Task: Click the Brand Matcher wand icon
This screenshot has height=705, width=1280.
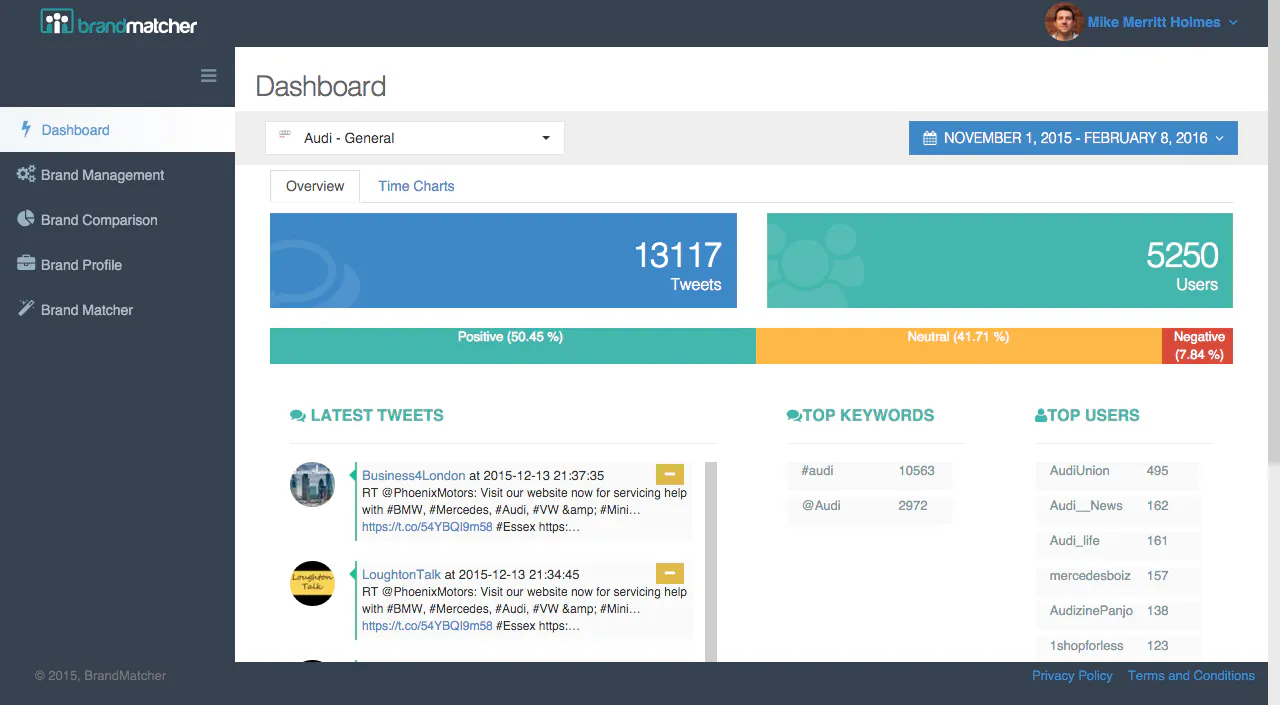Action: coord(26,309)
